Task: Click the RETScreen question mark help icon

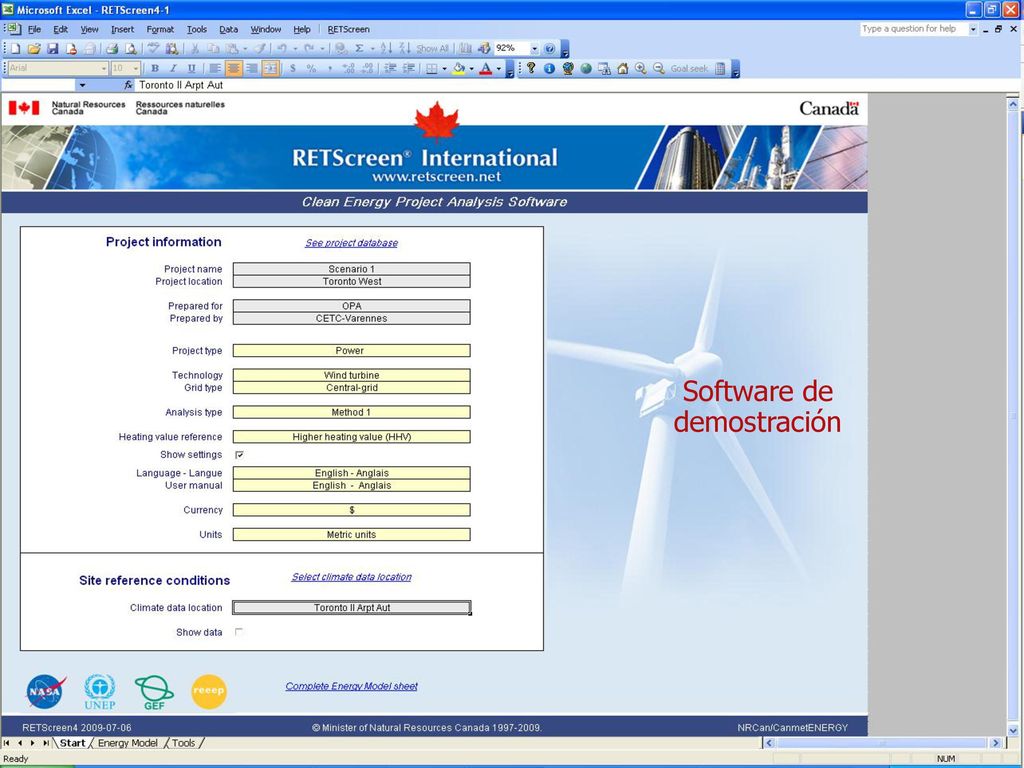Action: (x=531, y=68)
